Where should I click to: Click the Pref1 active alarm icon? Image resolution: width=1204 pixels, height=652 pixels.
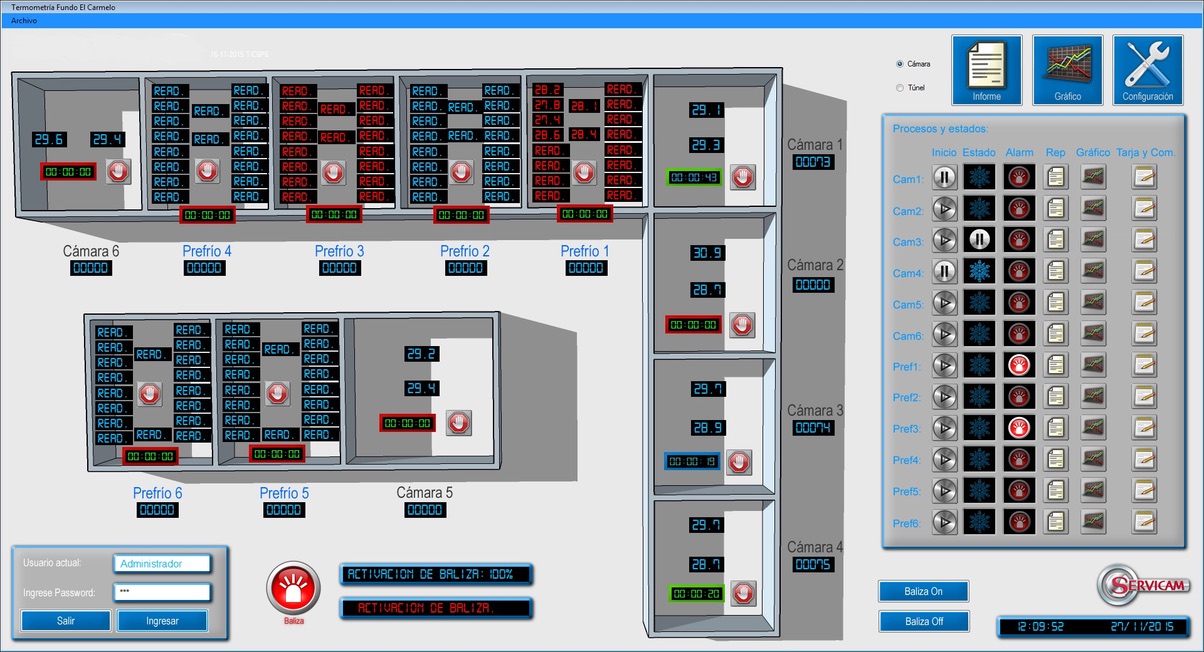point(1019,366)
